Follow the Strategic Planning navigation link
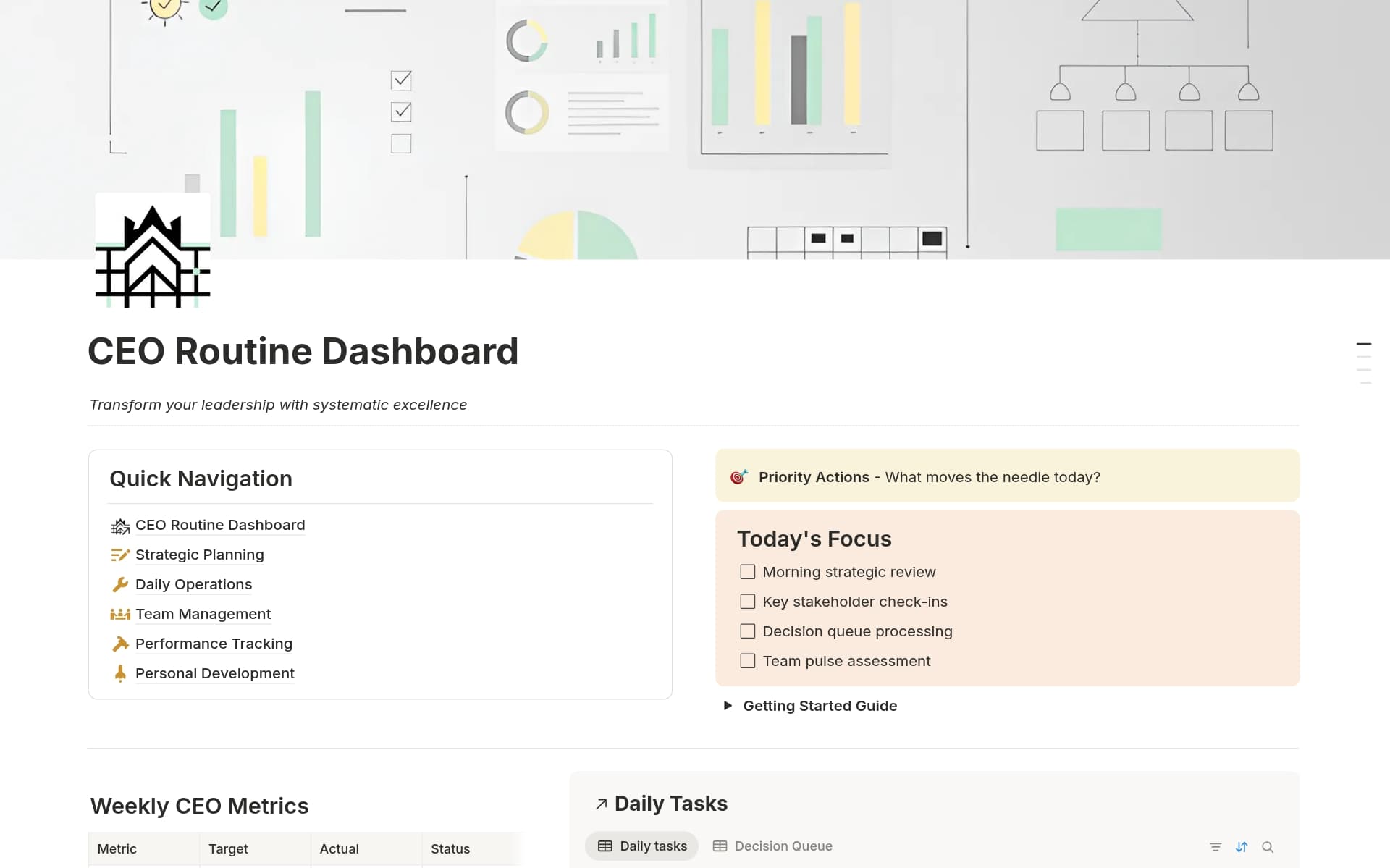Viewport: 1390px width, 868px height. [199, 555]
